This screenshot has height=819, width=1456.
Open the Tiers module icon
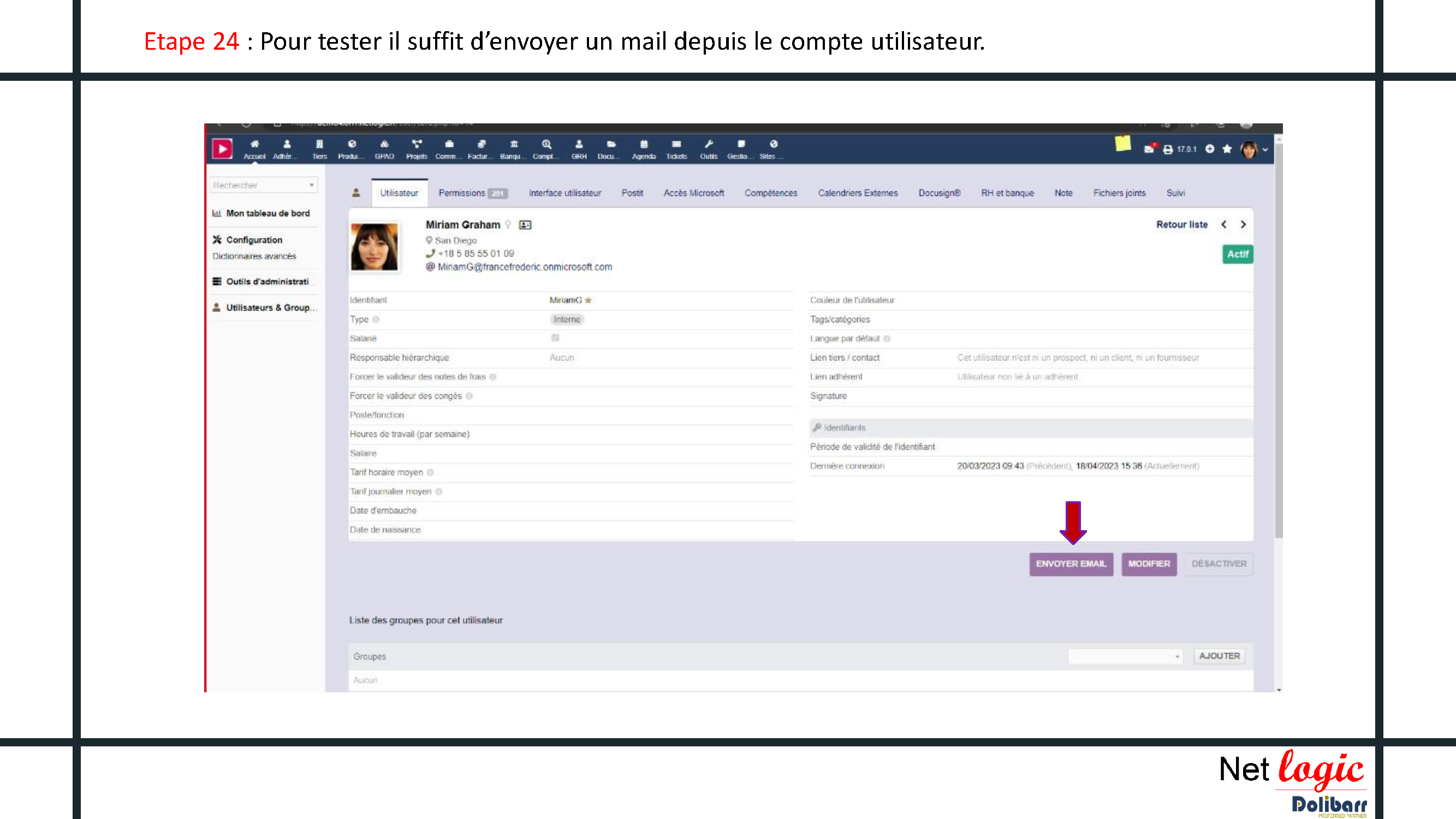point(319,145)
